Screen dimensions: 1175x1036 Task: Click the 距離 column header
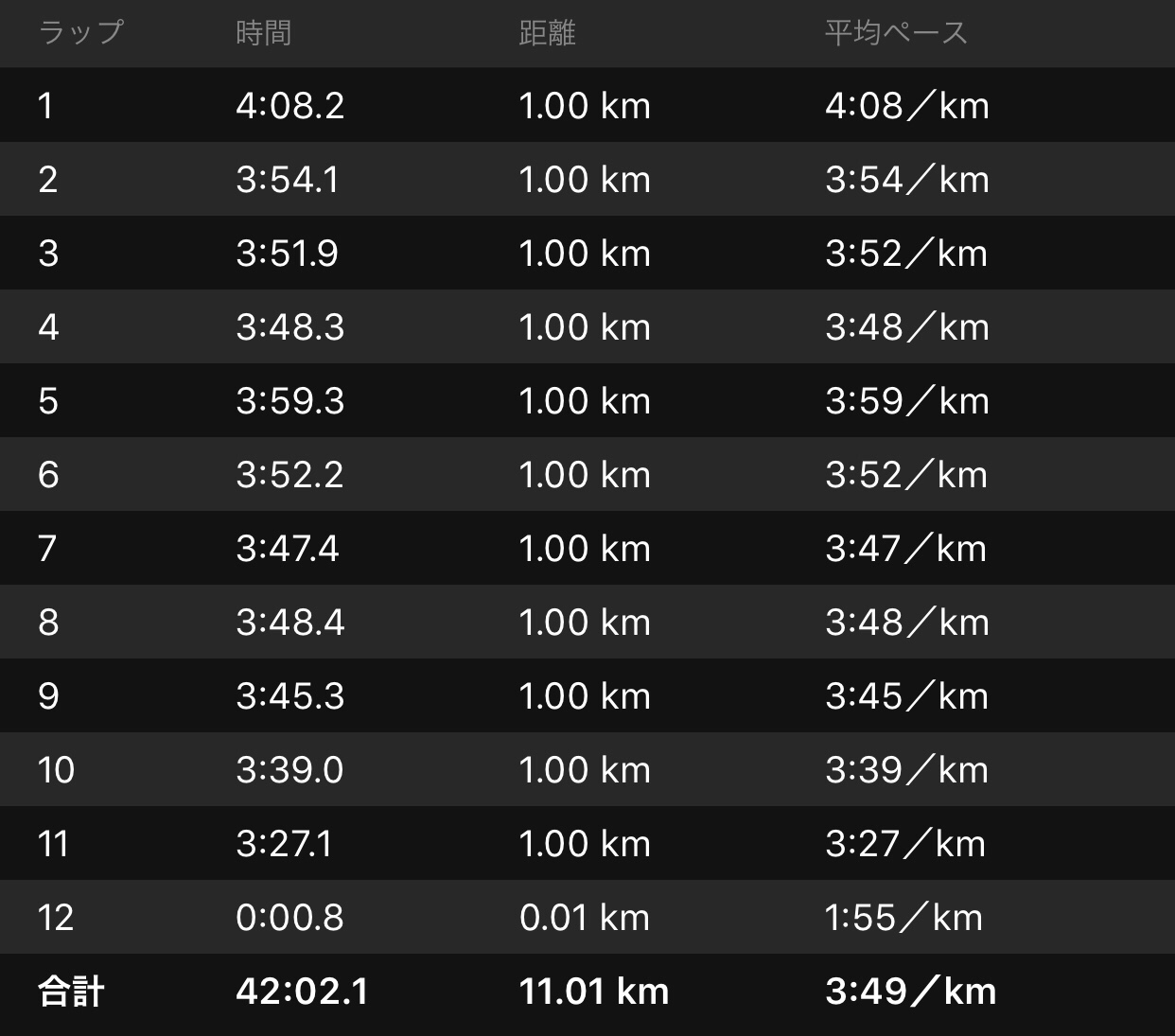(x=547, y=33)
